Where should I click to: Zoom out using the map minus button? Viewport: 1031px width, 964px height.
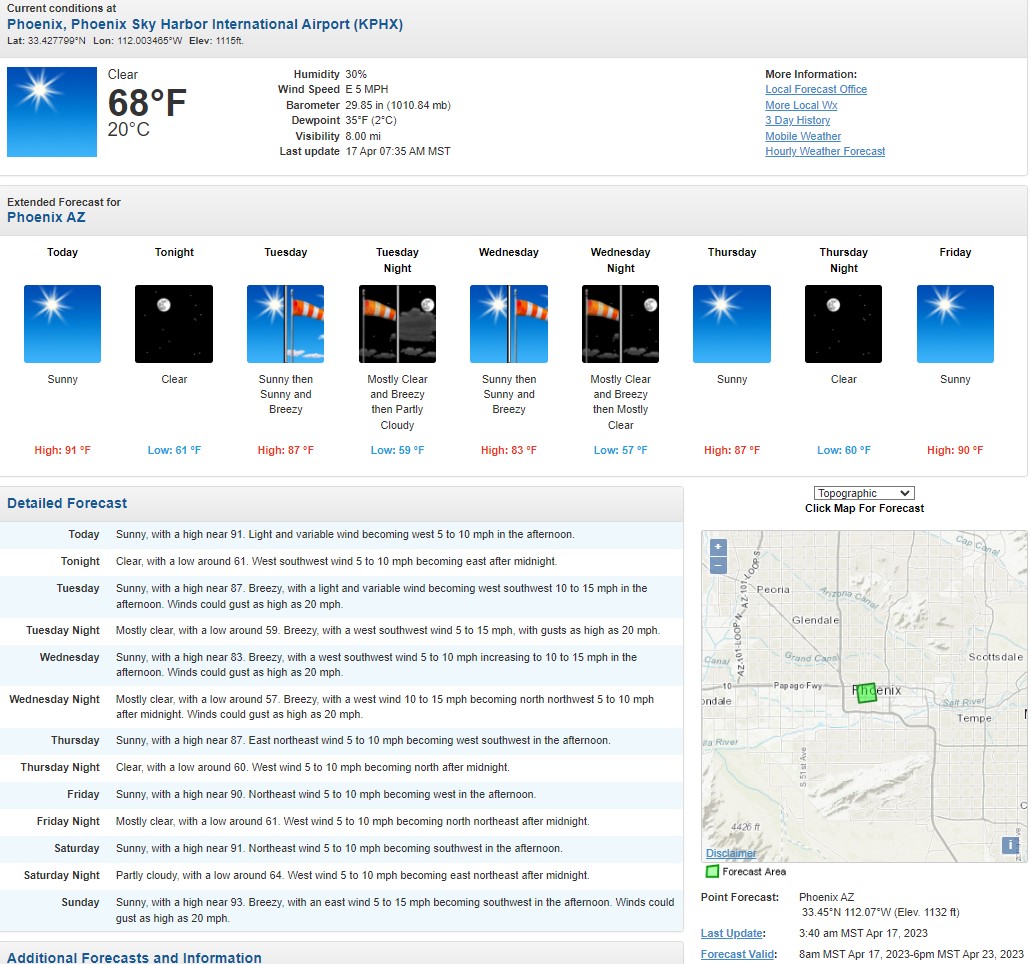[718, 565]
